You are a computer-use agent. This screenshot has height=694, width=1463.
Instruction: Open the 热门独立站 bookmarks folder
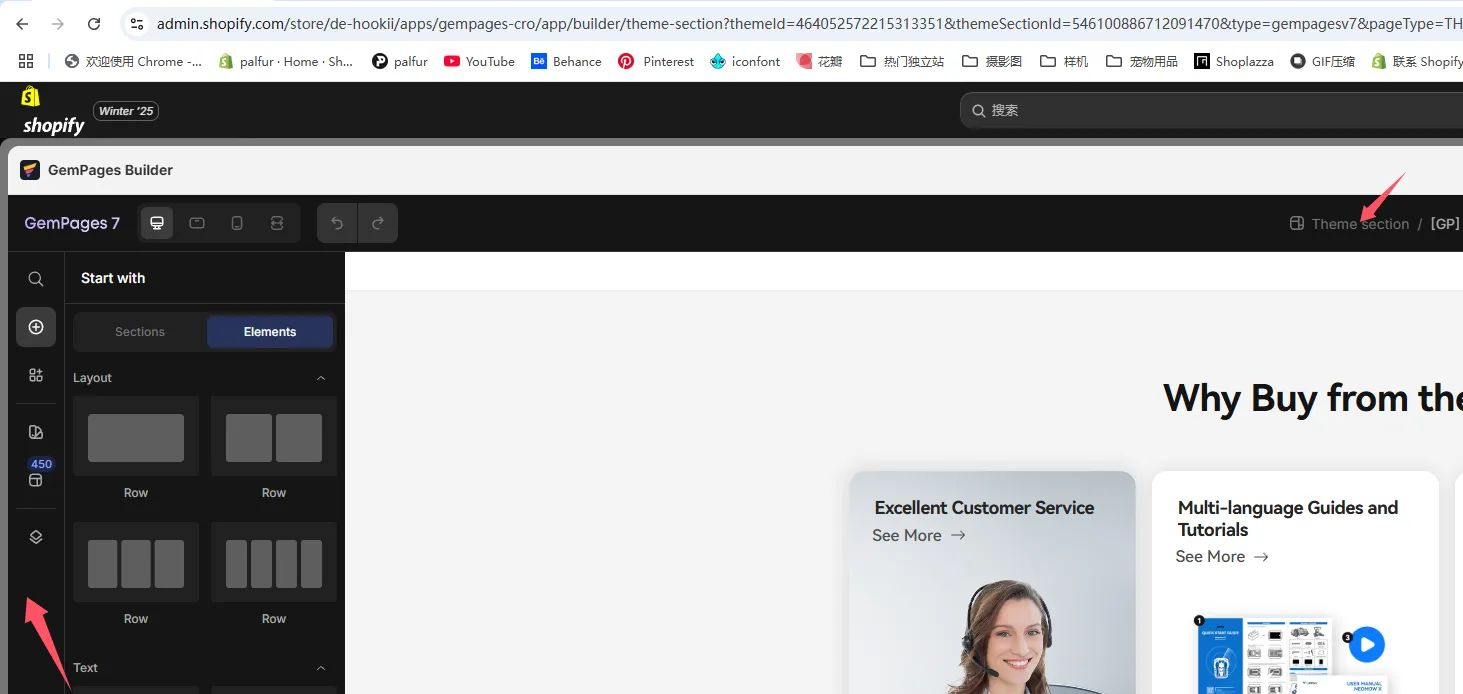pos(902,61)
